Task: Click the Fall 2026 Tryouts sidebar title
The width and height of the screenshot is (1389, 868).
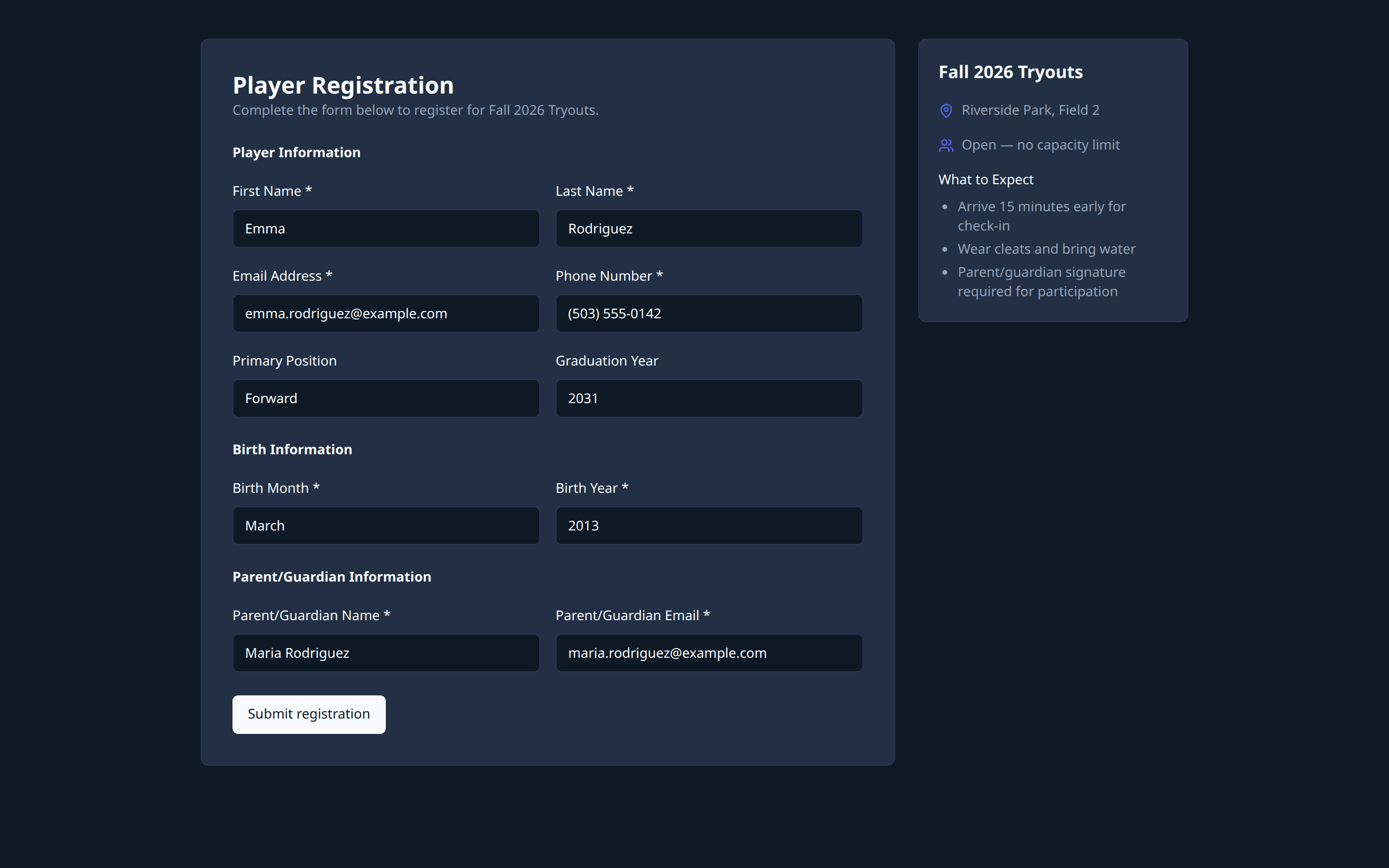Action: point(1010,72)
